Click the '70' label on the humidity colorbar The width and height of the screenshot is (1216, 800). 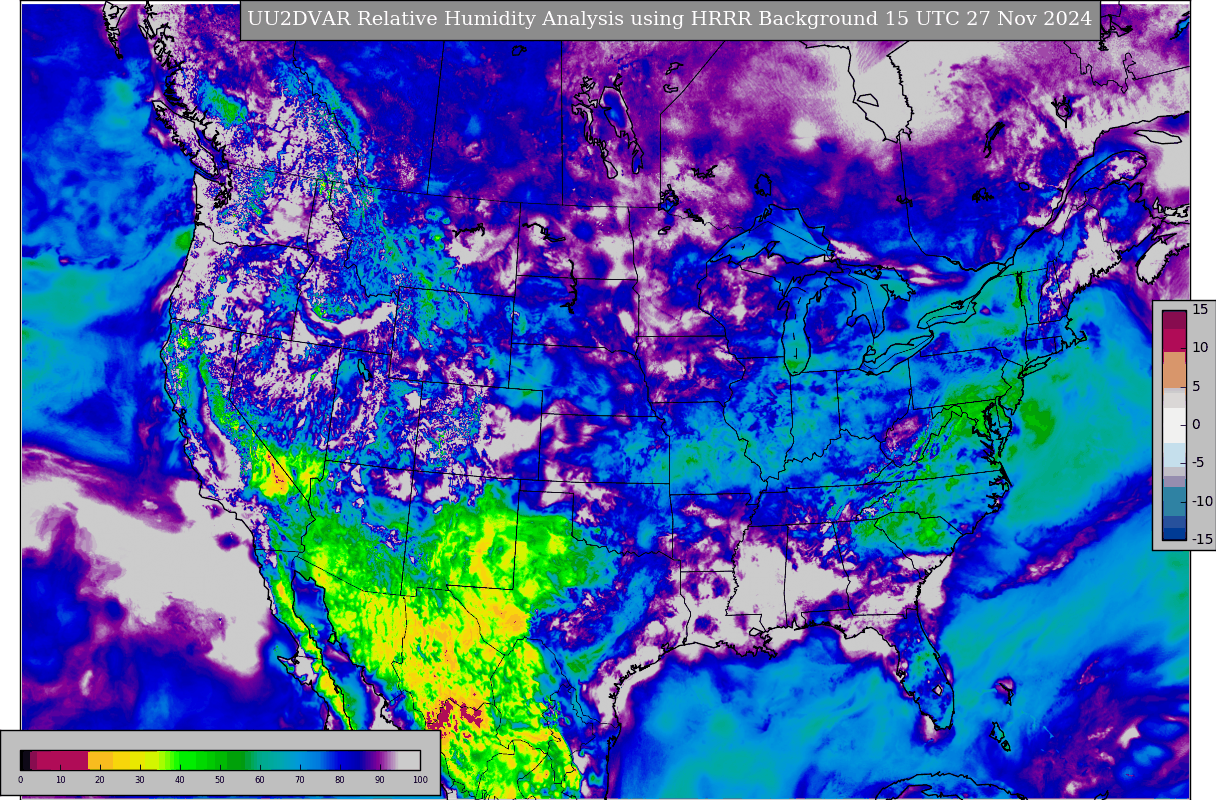[x=300, y=780]
